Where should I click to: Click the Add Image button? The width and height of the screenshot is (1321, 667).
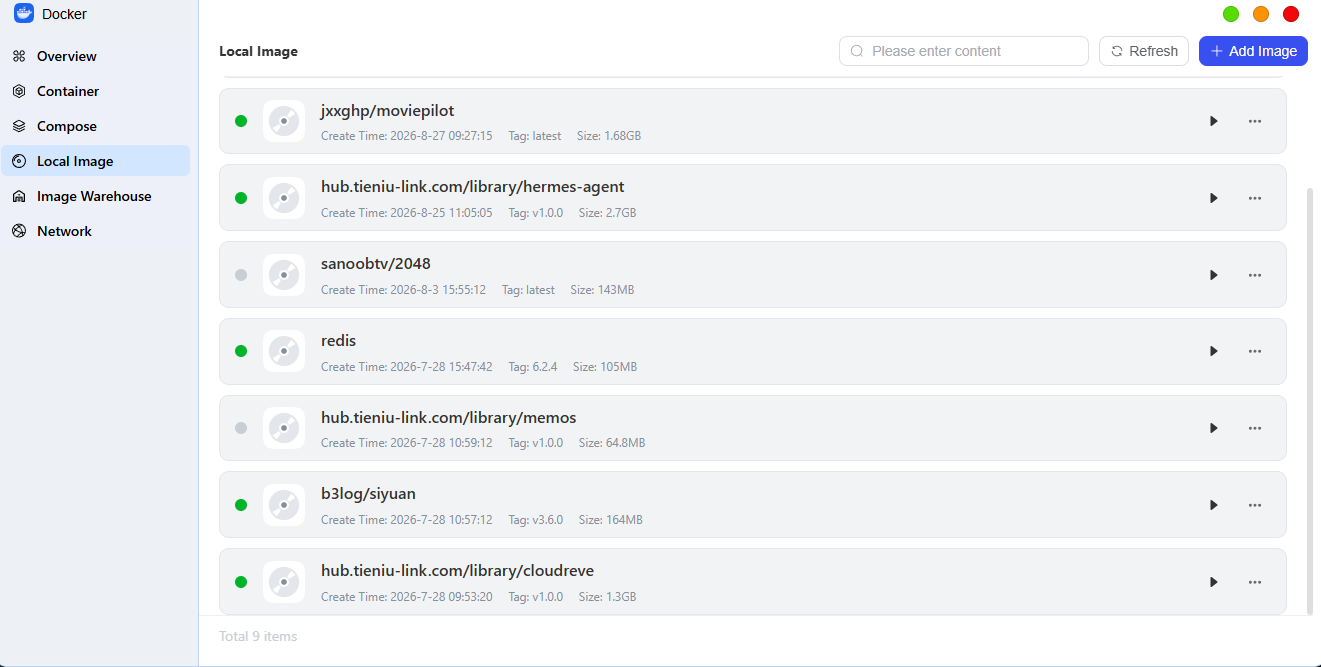[x=1253, y=51]
